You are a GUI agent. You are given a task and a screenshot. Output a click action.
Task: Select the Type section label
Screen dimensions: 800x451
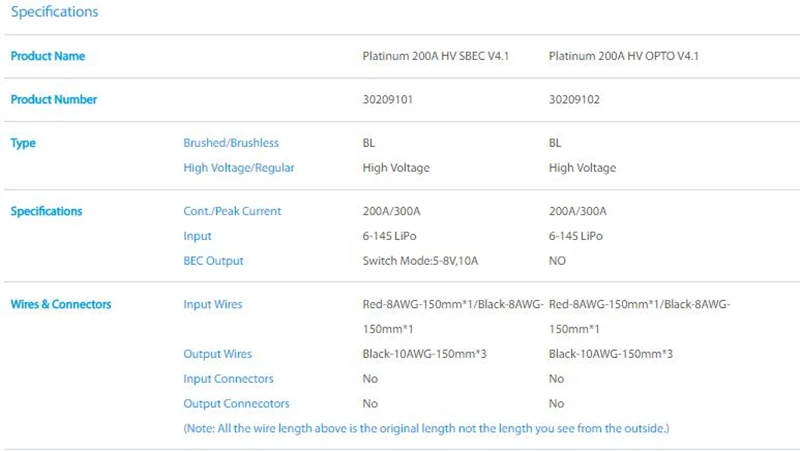(23, 143)
